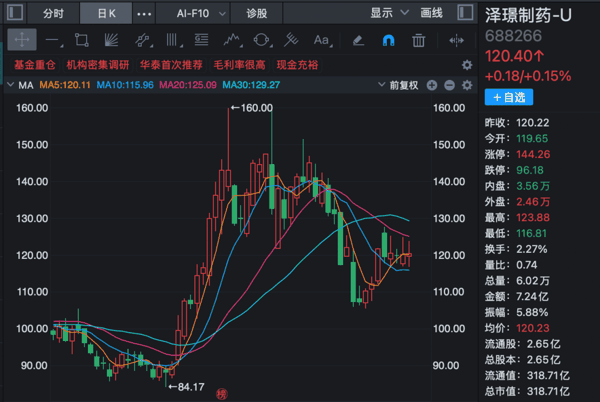Click the 金额 value 7.24亿
The height and width of the screenshot is (402, 600).
coord(532,296)
